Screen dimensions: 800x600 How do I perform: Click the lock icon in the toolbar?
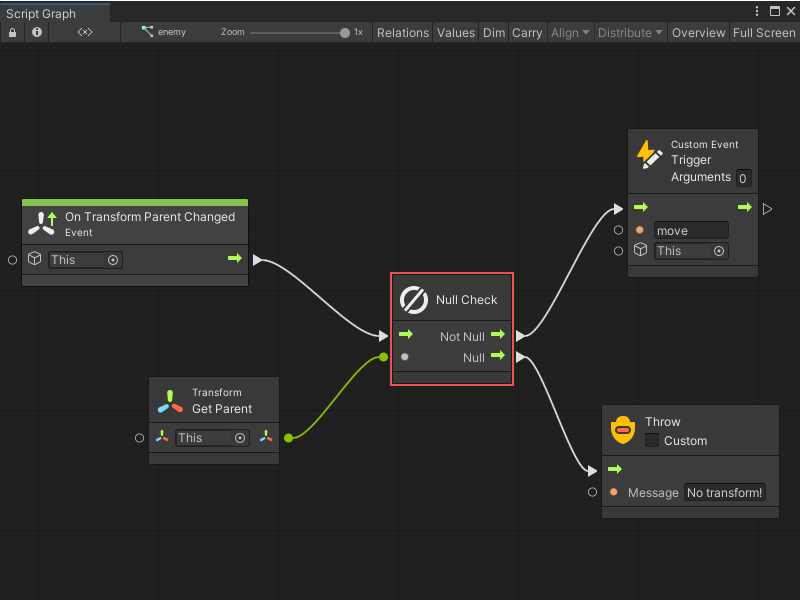point(12,32)
